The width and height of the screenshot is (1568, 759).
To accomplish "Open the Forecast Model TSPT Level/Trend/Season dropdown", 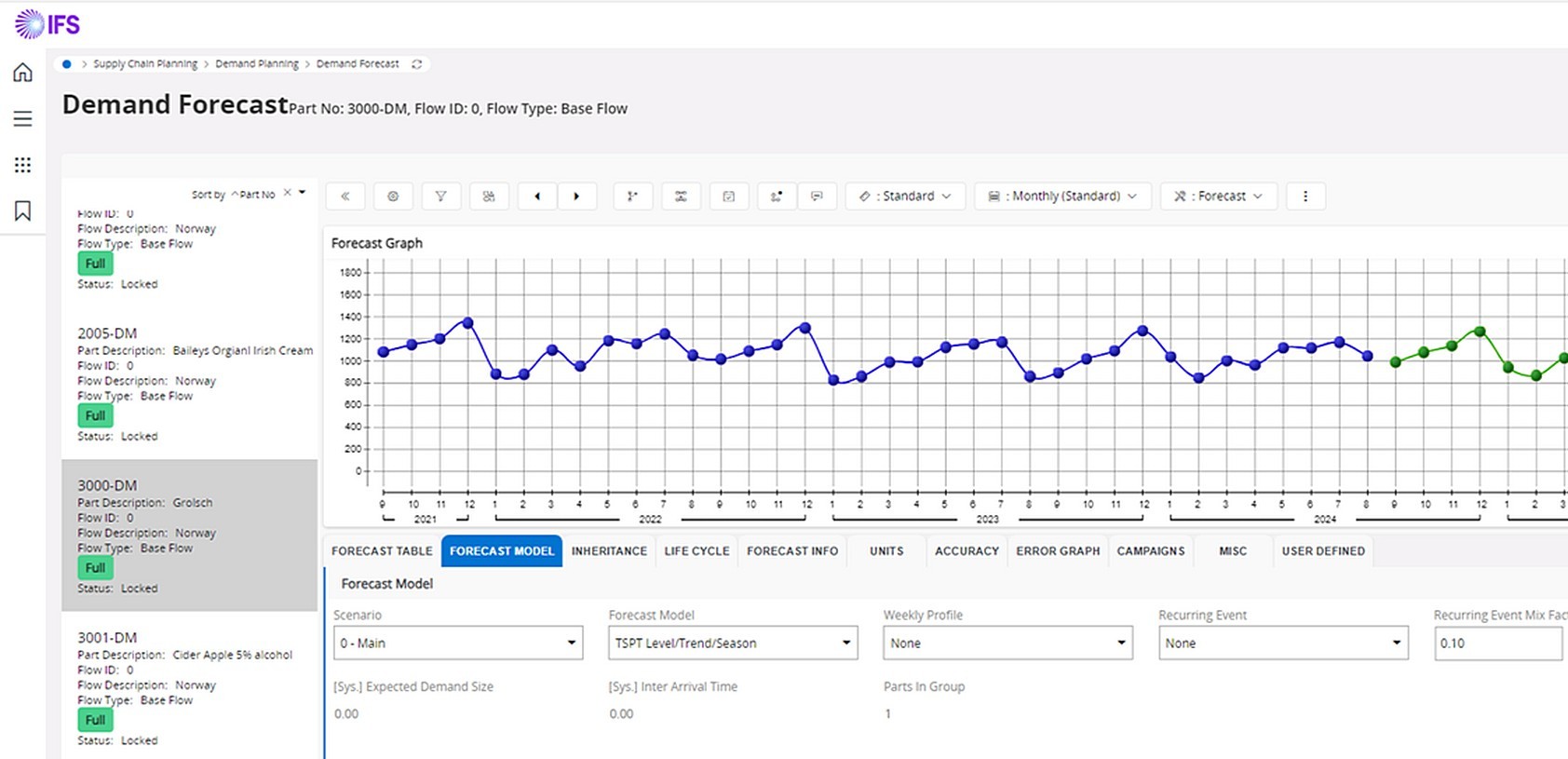I will 732,643.
